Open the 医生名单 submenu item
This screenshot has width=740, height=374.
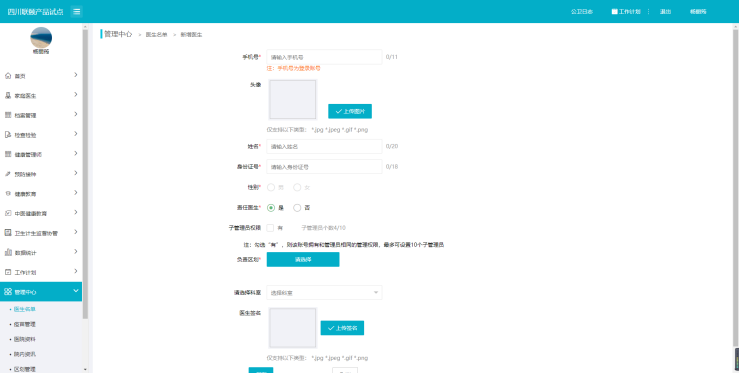(25, 309)
